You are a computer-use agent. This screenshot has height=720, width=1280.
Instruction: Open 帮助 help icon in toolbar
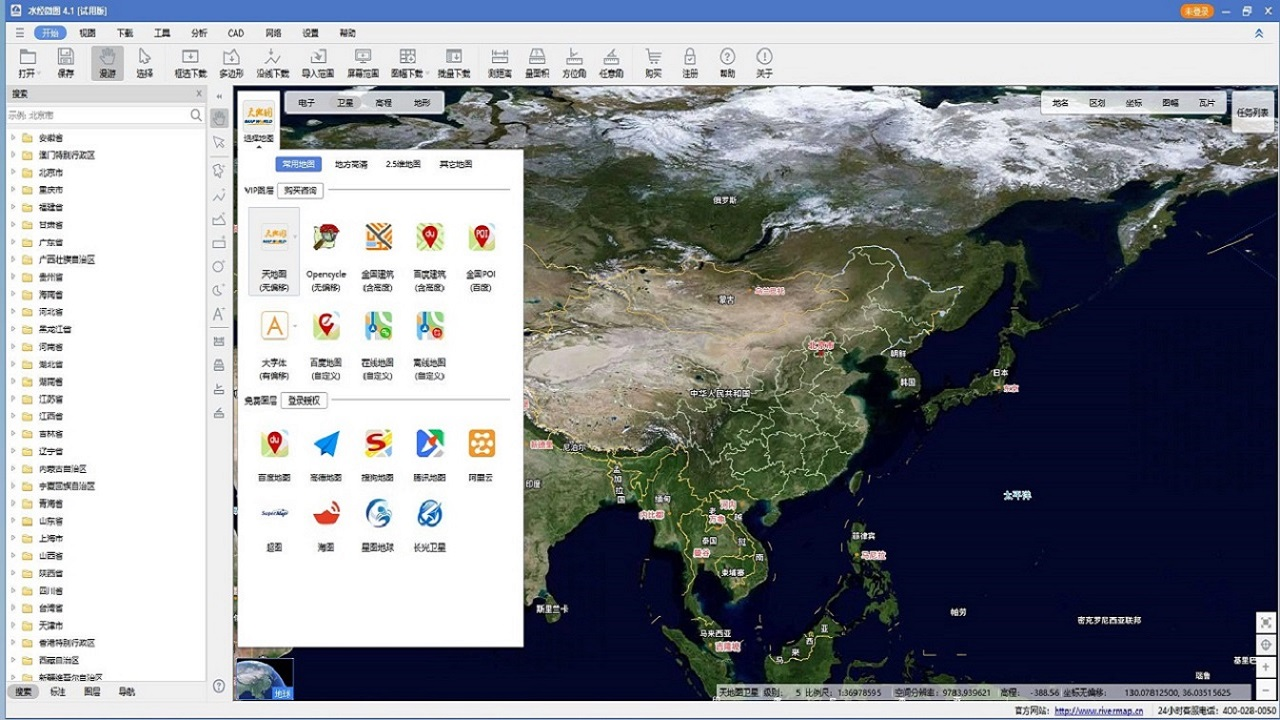(727, 57)
